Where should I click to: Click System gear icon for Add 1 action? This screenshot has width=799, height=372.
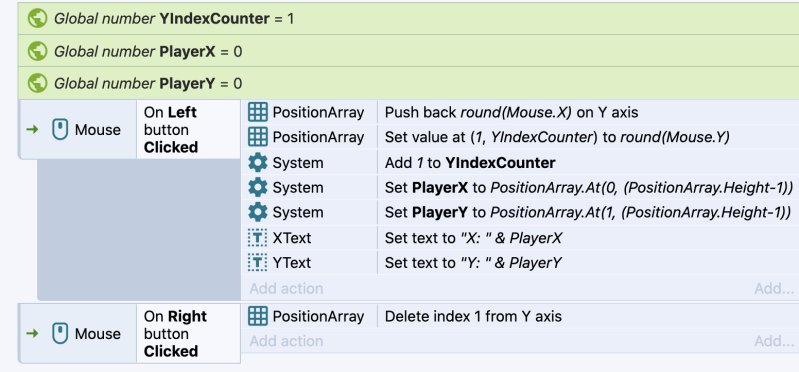click(257, 163)
